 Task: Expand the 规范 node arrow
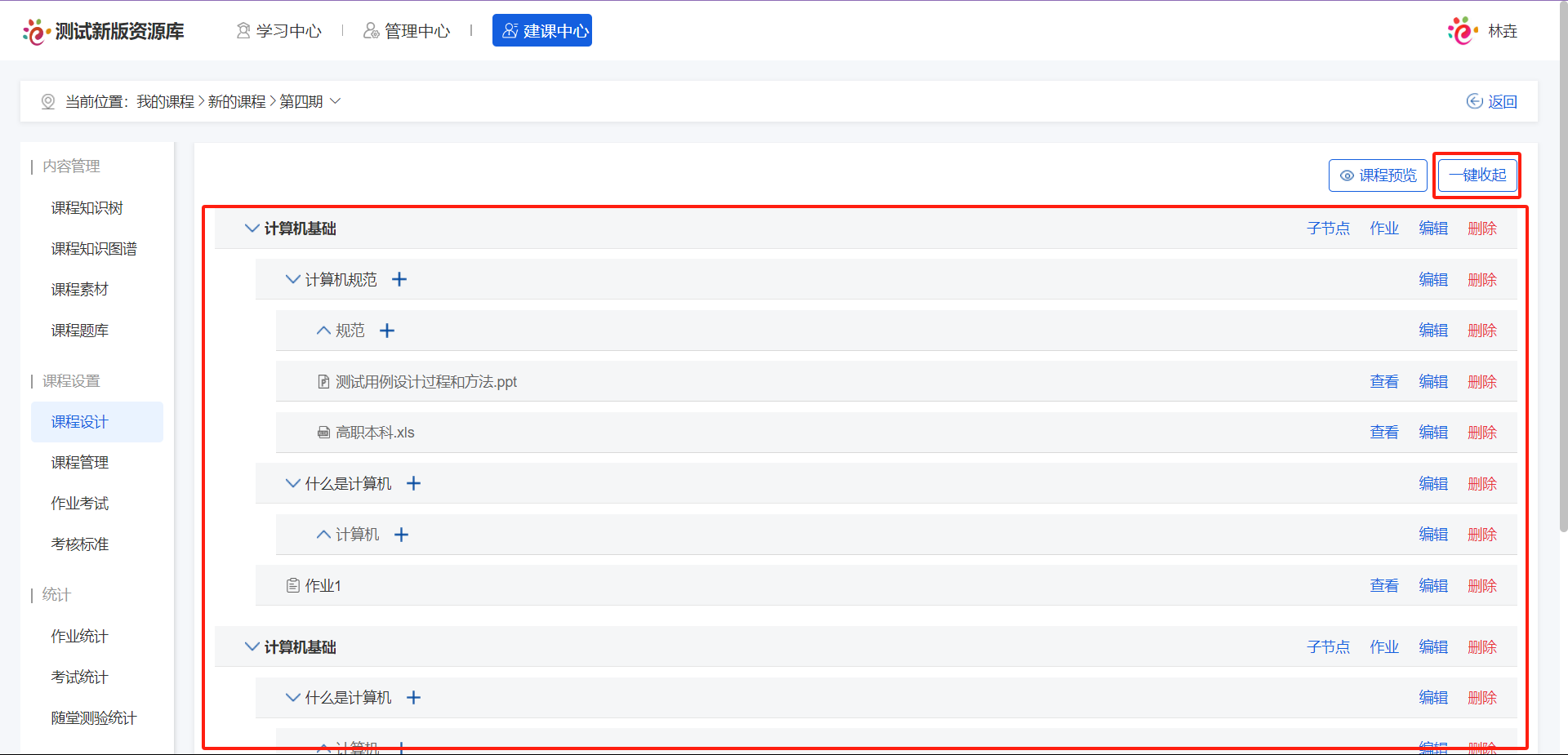click(323, 331)
